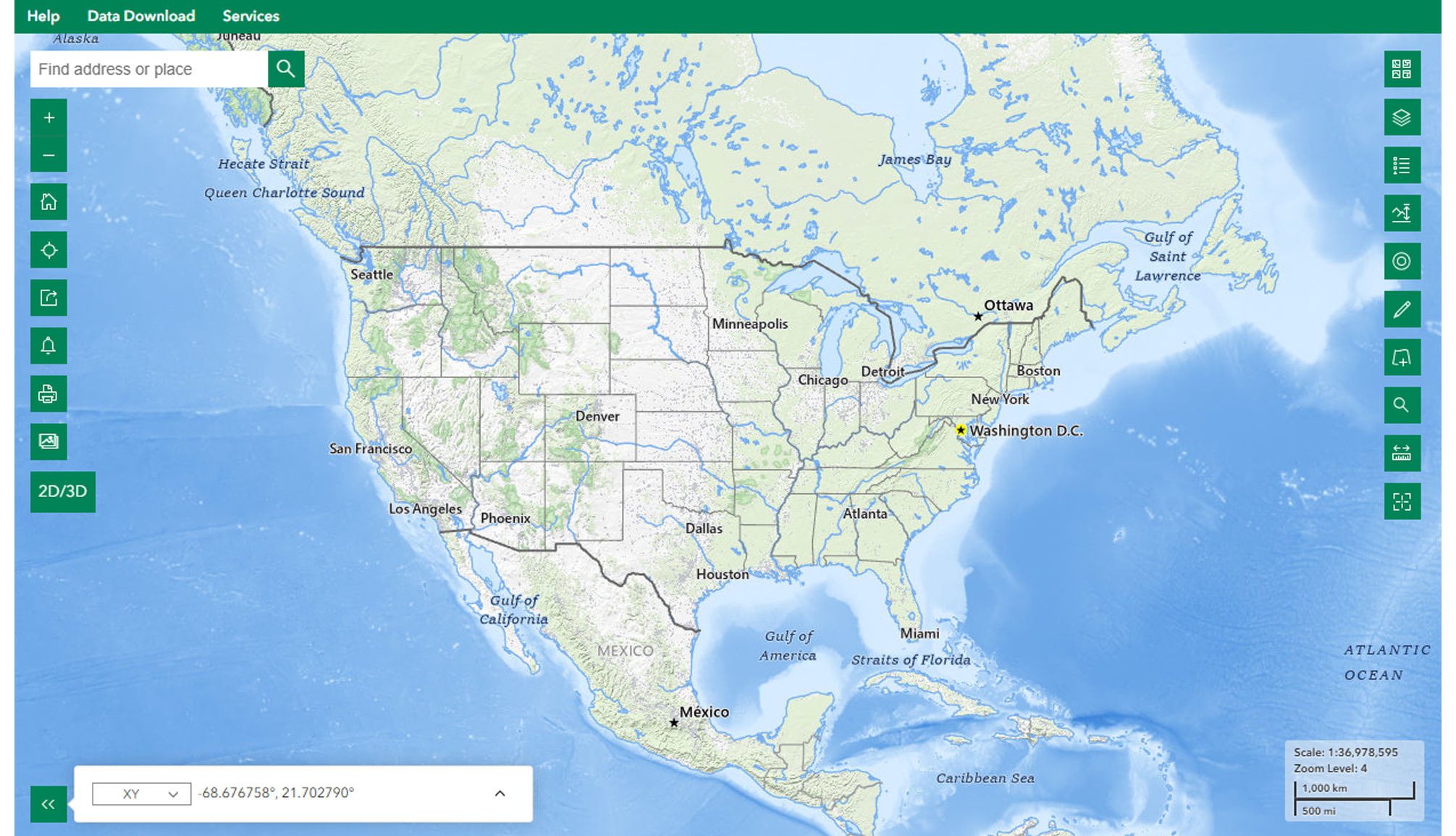Open the elevation profile tool
The width and height of the screenshot is (1456, 836).
point(1401,213)
